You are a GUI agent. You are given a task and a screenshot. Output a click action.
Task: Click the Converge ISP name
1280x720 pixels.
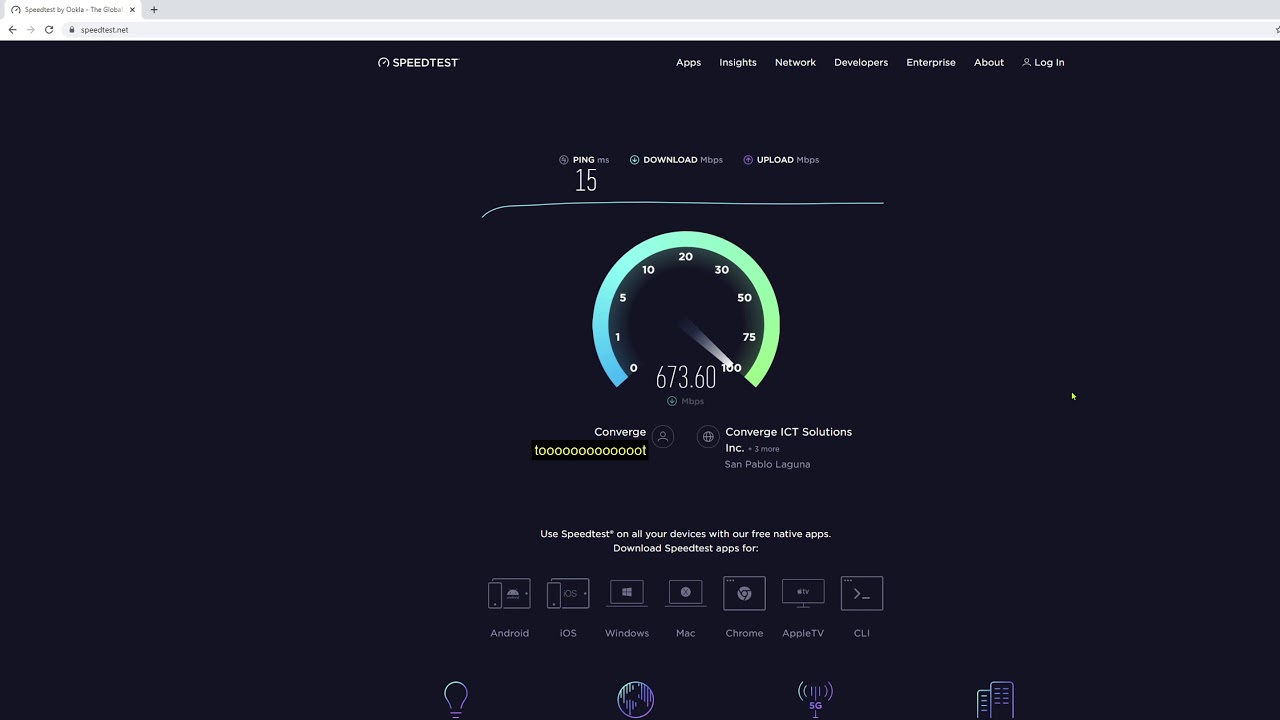[x=620, y=432]
